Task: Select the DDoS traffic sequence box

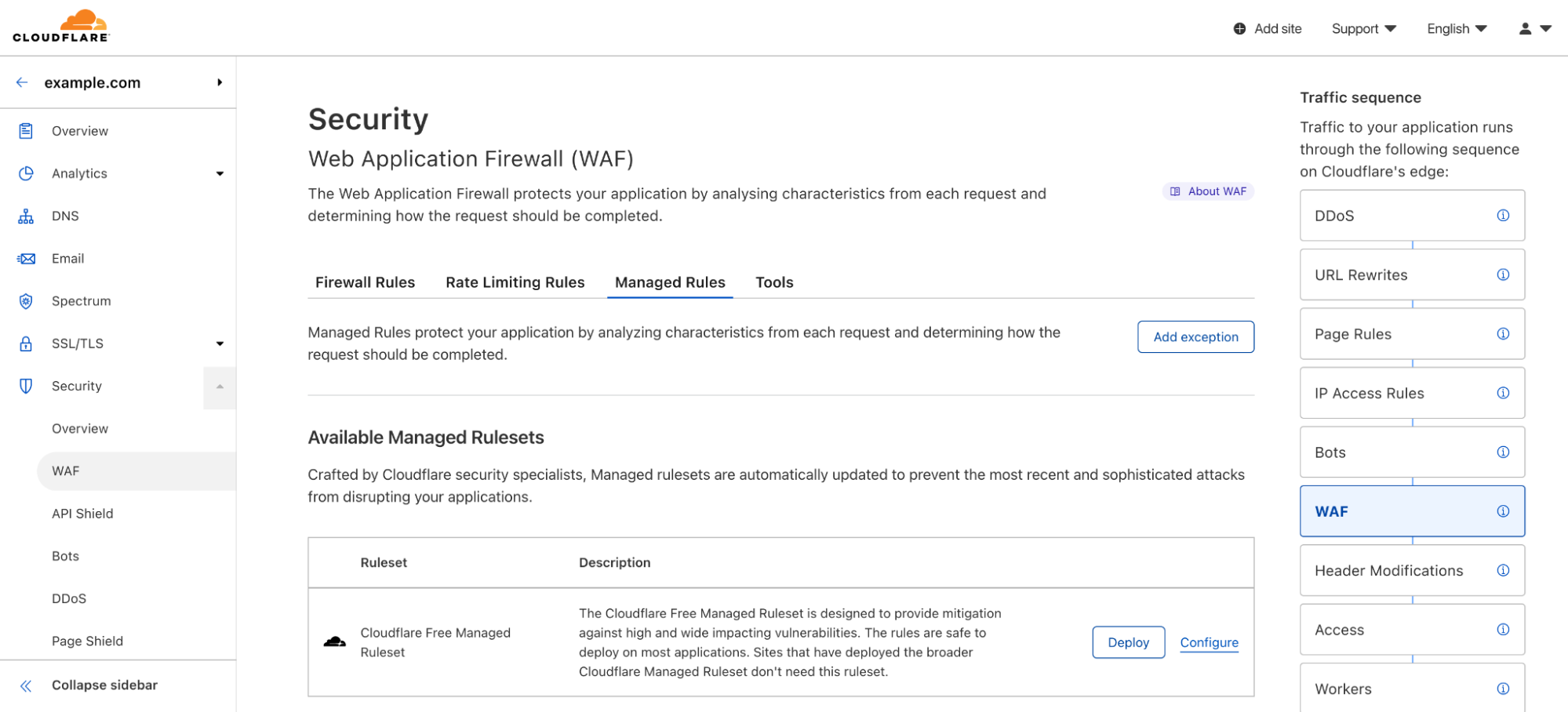Action: [x=1412, y=216]
